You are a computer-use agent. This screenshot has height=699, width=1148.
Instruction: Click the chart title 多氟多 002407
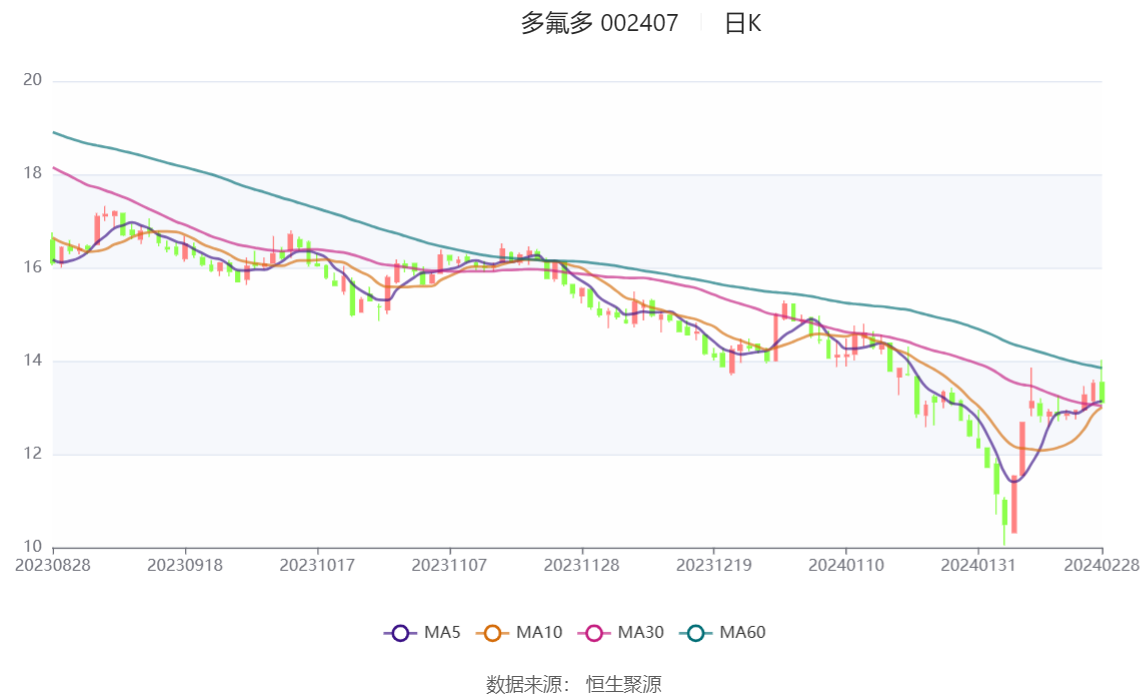tap(600, 23)
